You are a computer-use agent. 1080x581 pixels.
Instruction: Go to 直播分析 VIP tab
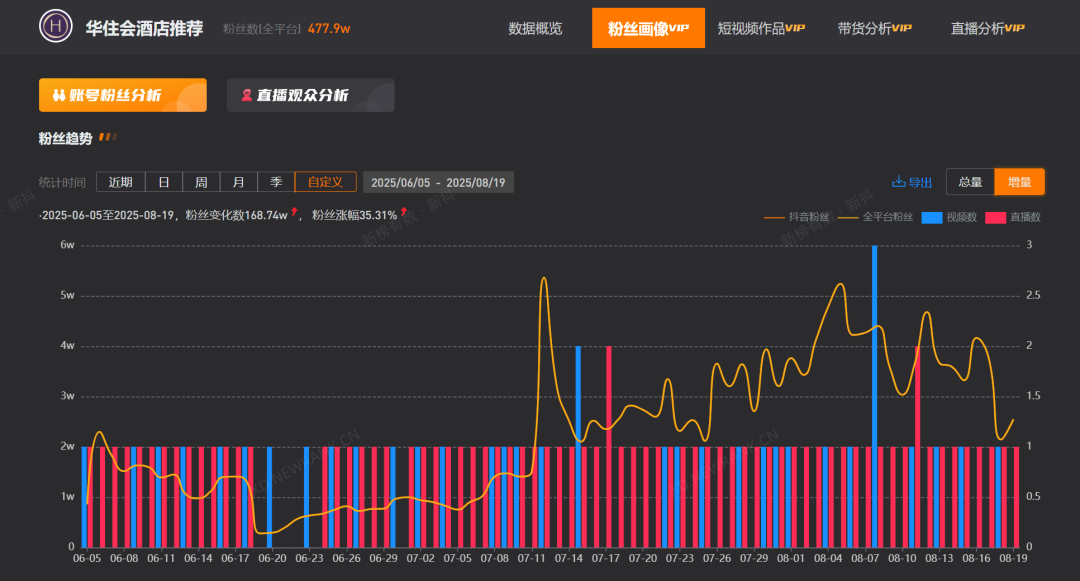[x=988, y=28]
